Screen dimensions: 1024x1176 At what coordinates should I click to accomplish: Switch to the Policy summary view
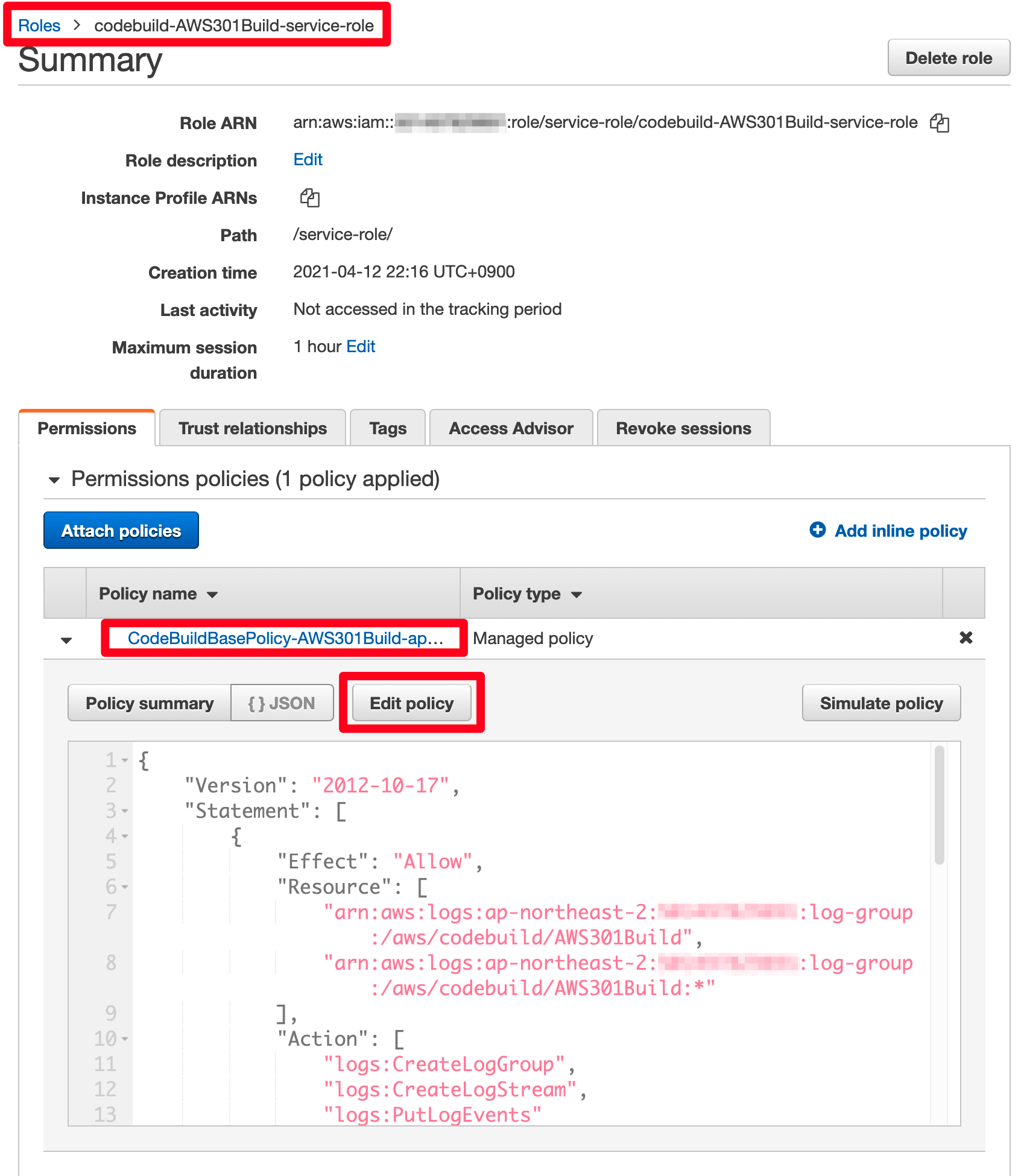[x=150, y=703]
